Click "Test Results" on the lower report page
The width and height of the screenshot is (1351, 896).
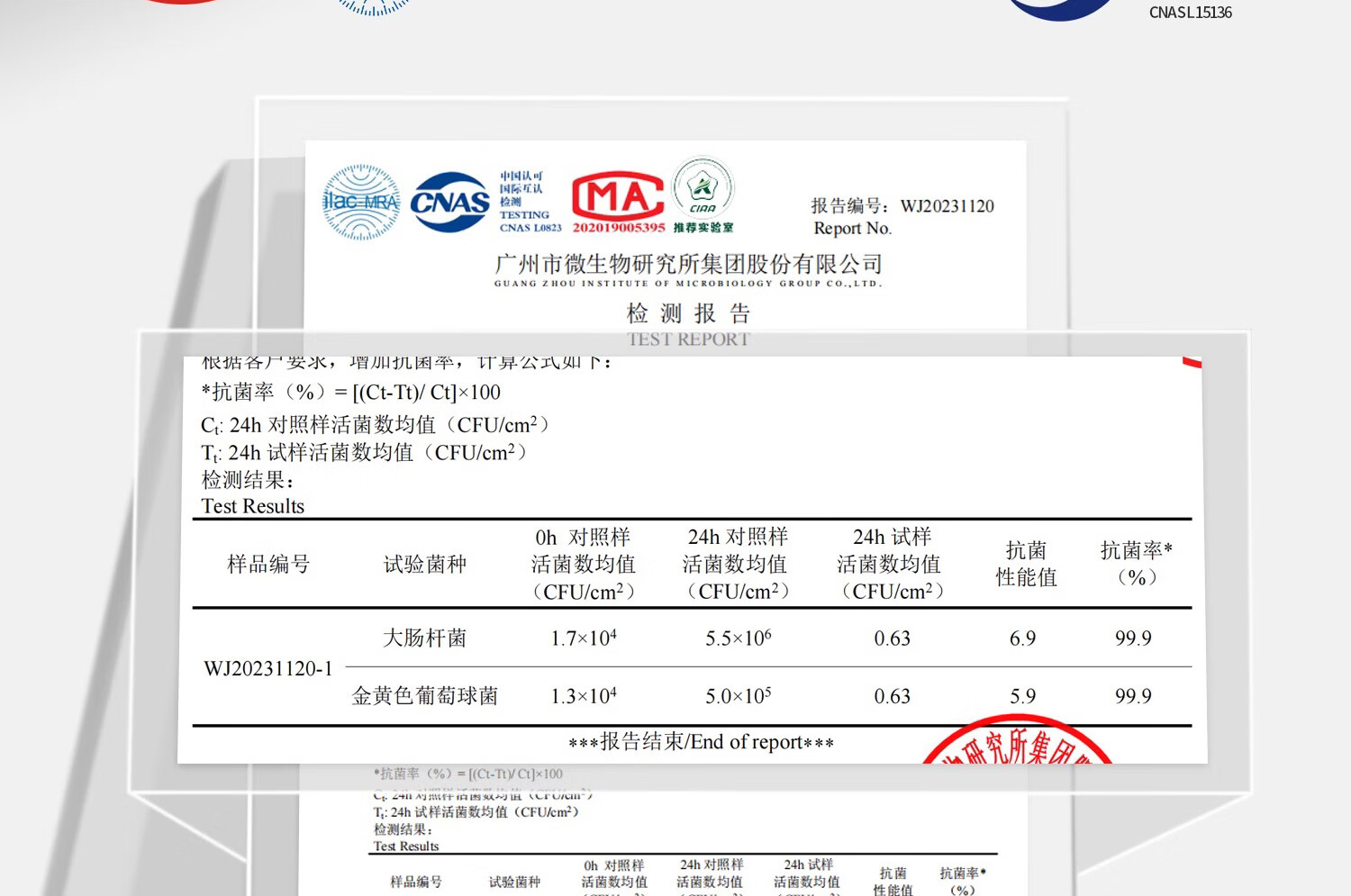tap(406, 846)
